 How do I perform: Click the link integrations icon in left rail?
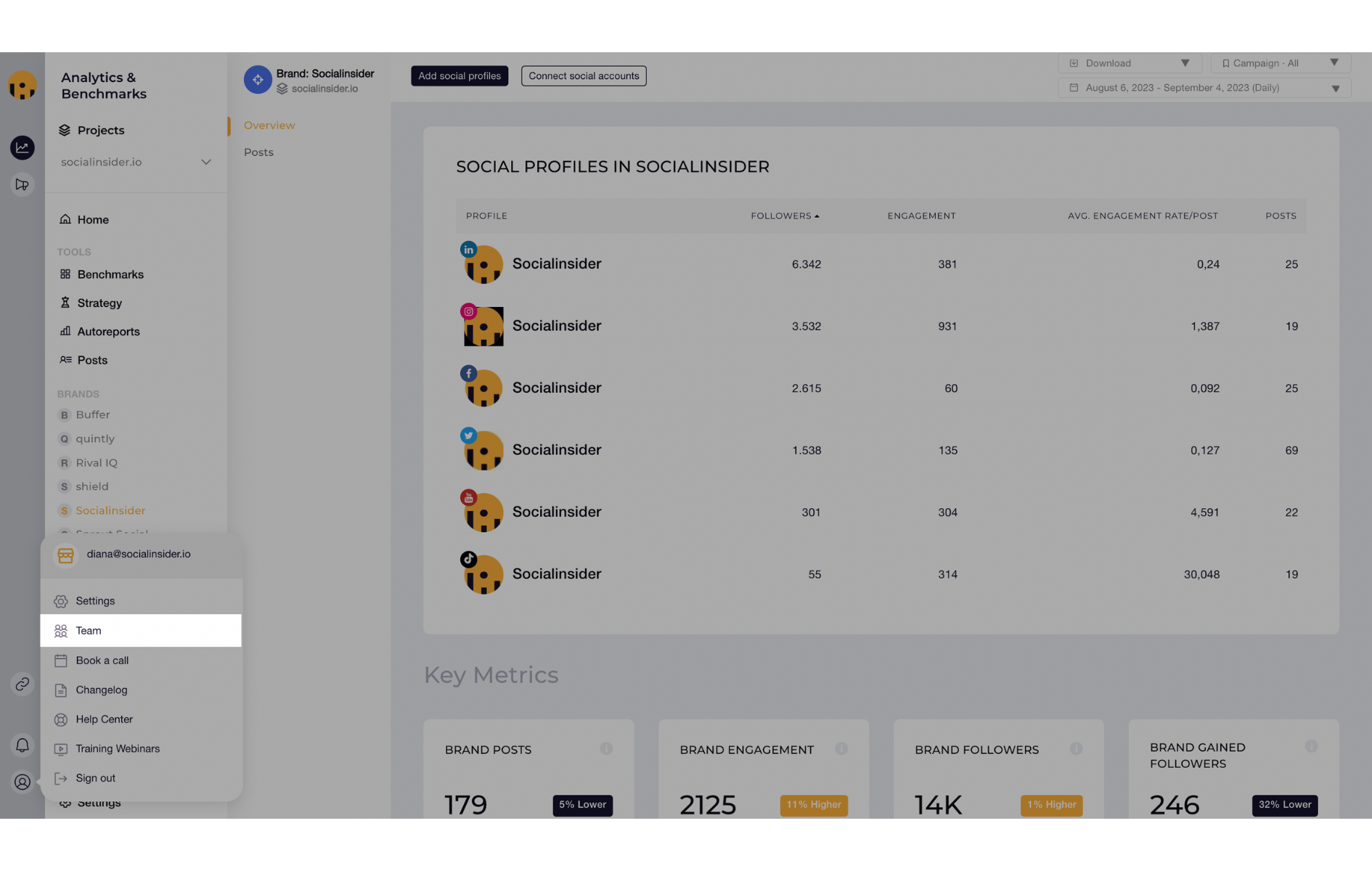tap(23, 684)
